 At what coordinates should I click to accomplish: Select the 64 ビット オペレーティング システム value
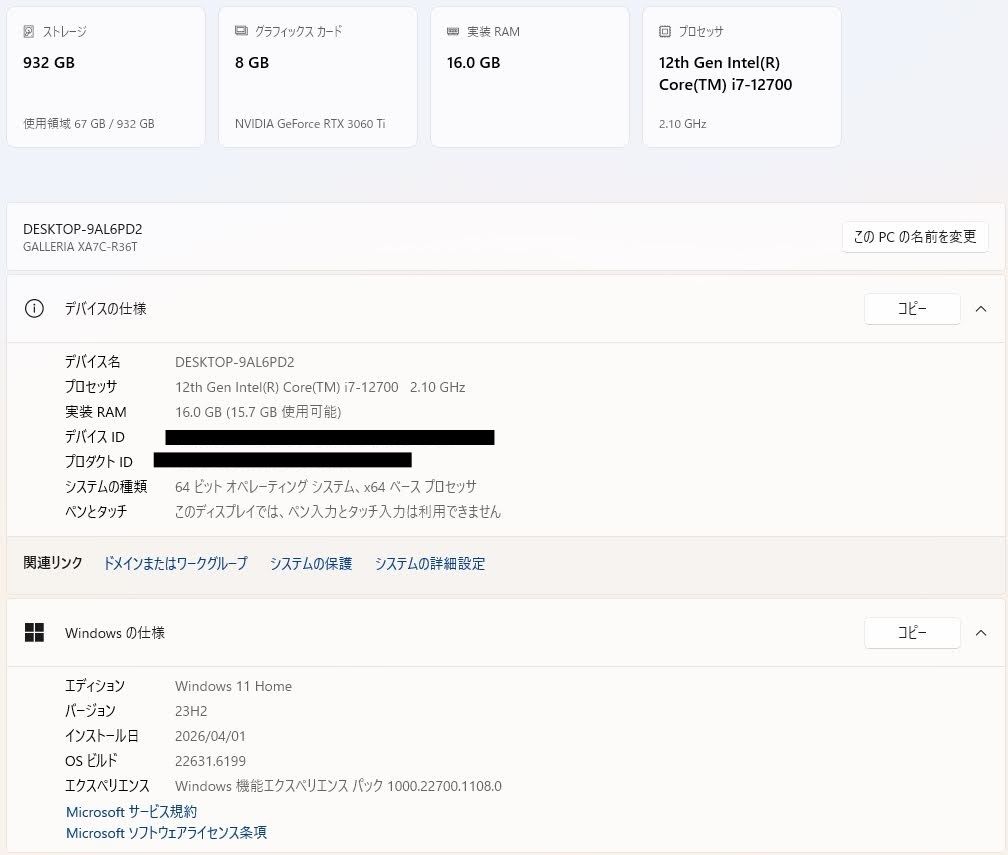pos(325,487)
